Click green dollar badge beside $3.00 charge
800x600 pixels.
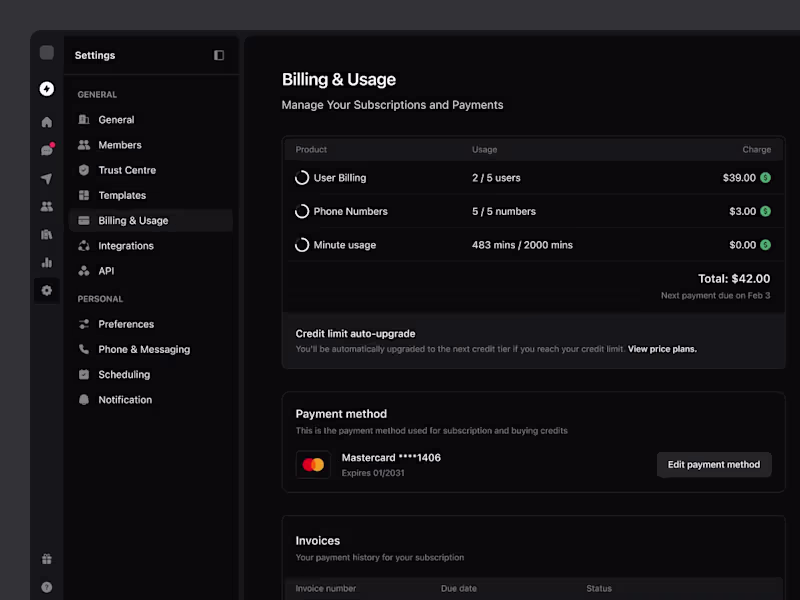(x=765, y=211)
